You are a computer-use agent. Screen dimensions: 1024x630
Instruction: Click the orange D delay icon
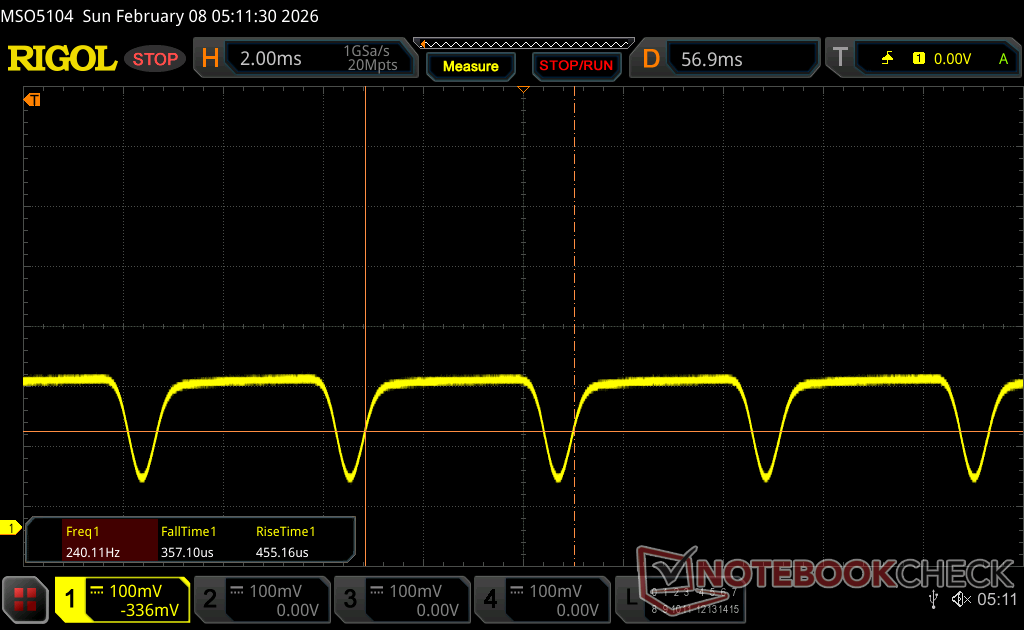point(651,59)
